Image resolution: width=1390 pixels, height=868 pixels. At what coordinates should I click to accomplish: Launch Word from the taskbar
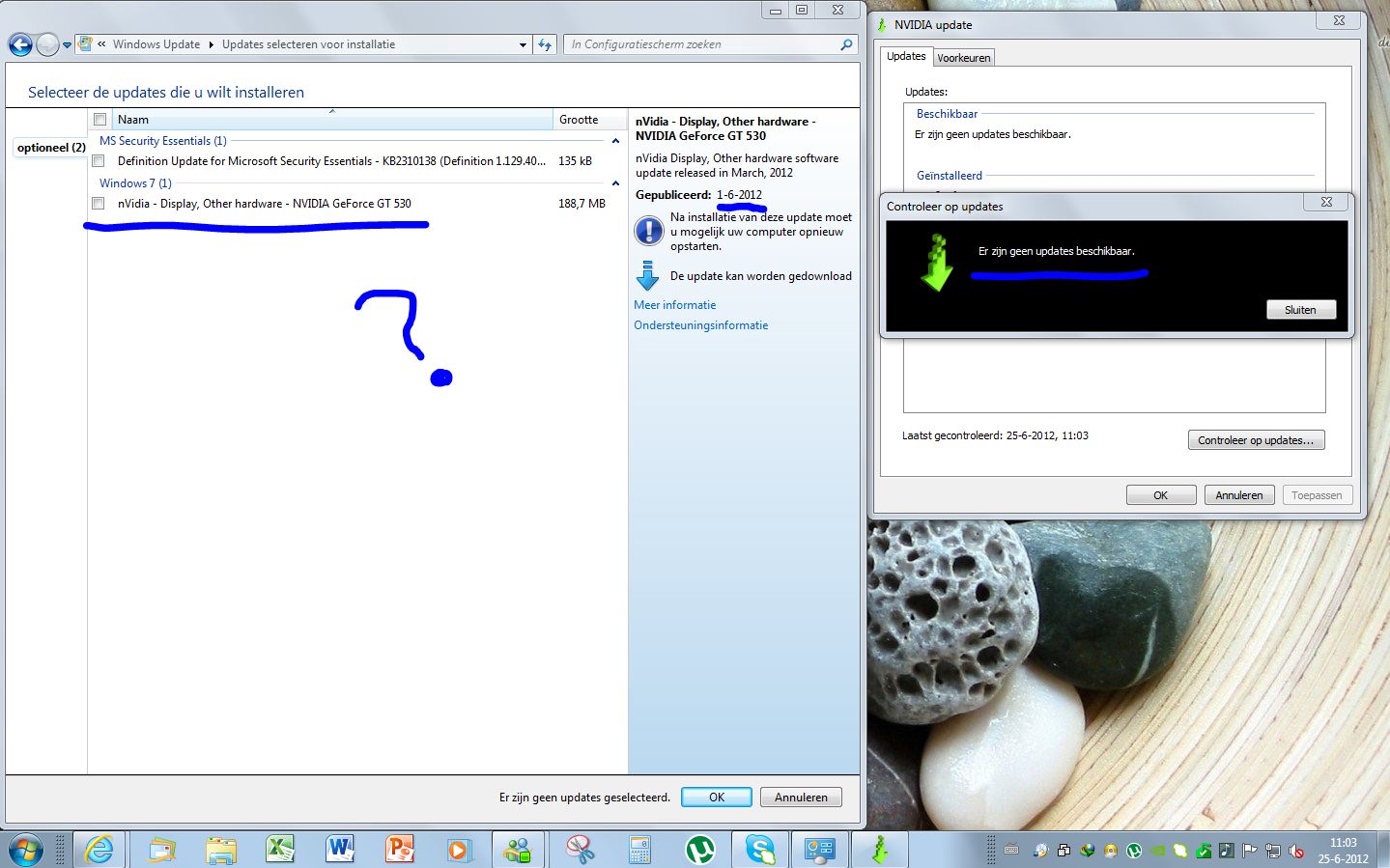click(339, 850)
